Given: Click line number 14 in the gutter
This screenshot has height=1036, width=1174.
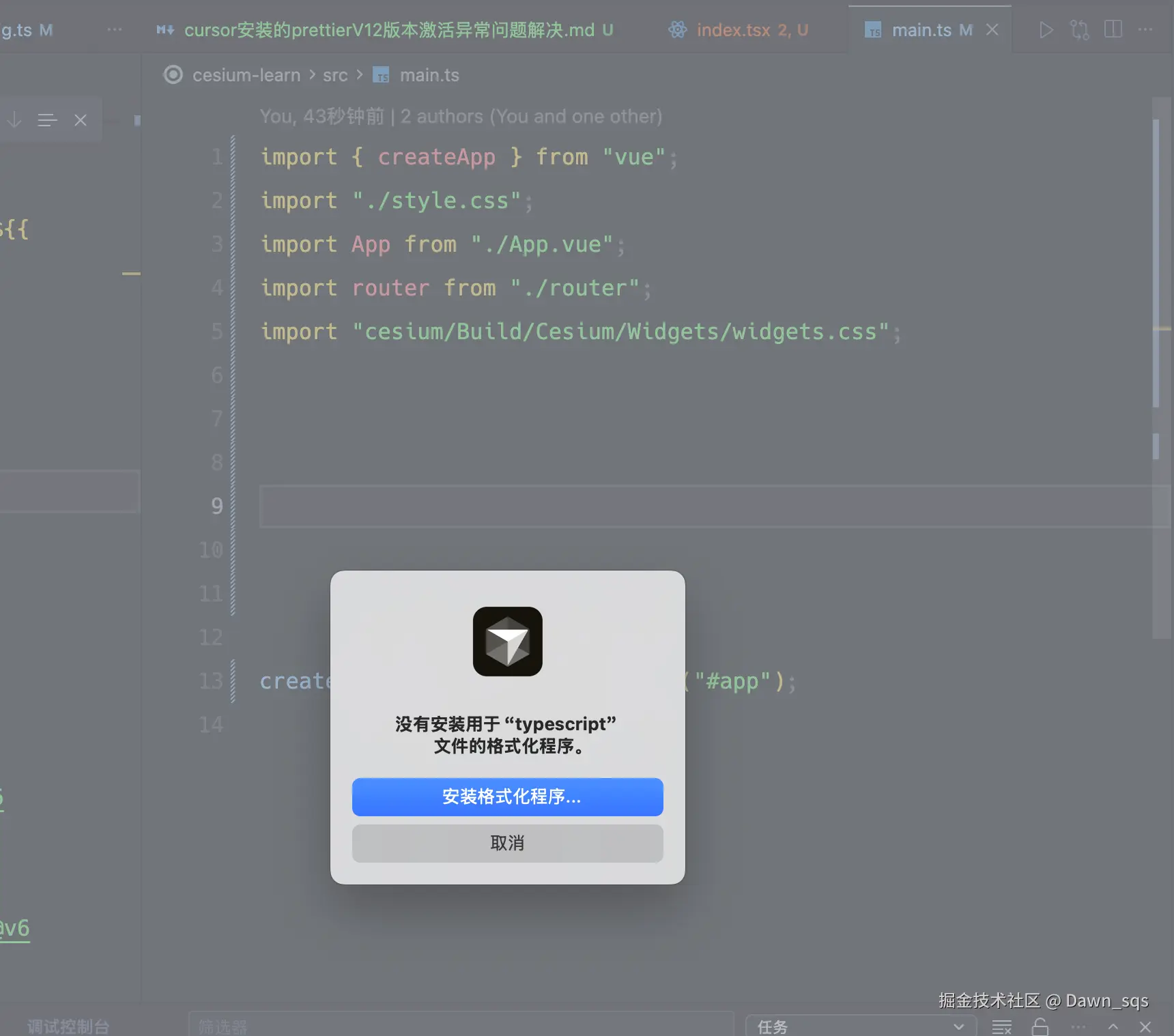Looking at the screenshot, I should tap(211, 725).
